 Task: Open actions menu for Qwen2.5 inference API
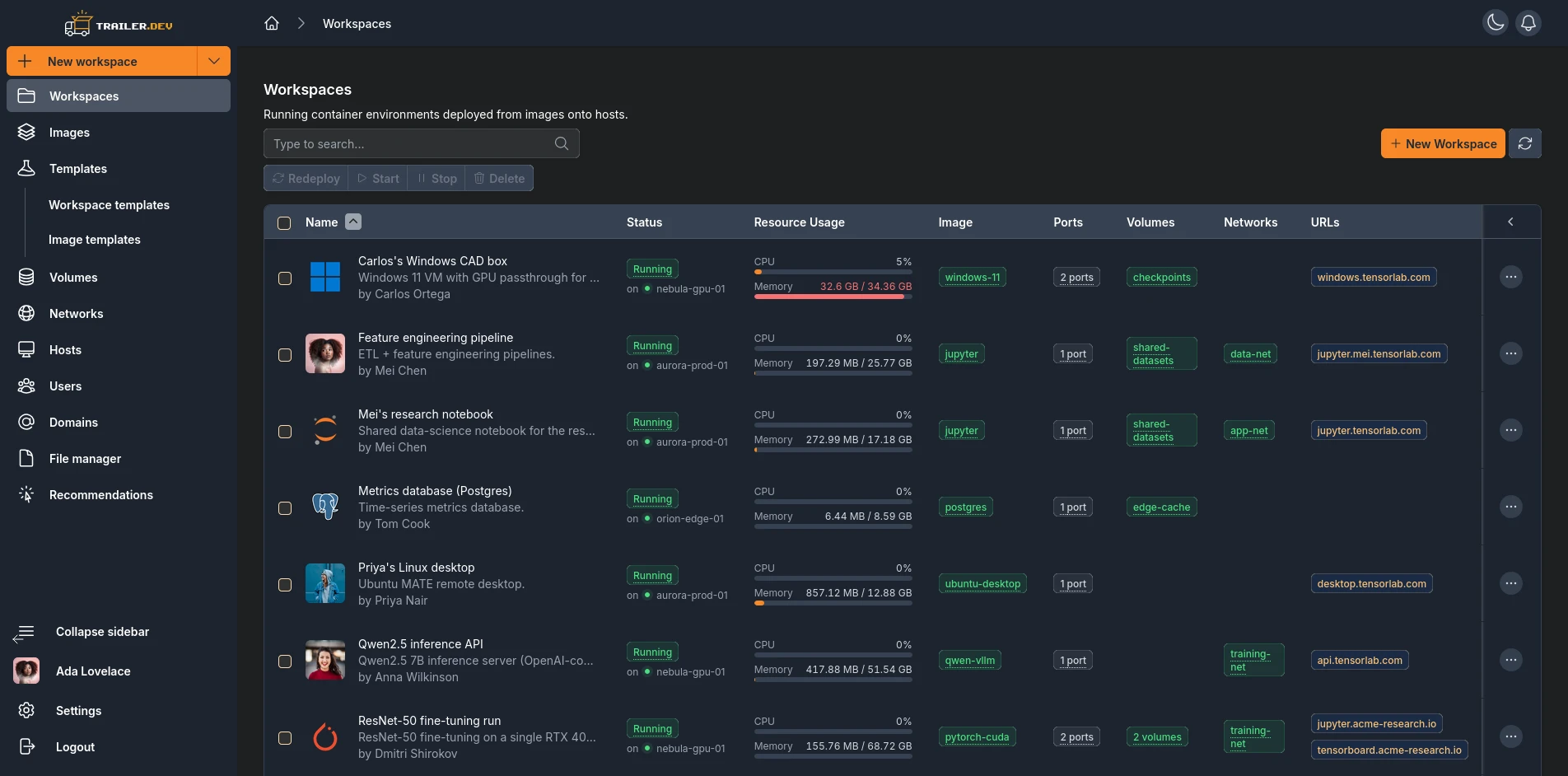point(1511,660)
